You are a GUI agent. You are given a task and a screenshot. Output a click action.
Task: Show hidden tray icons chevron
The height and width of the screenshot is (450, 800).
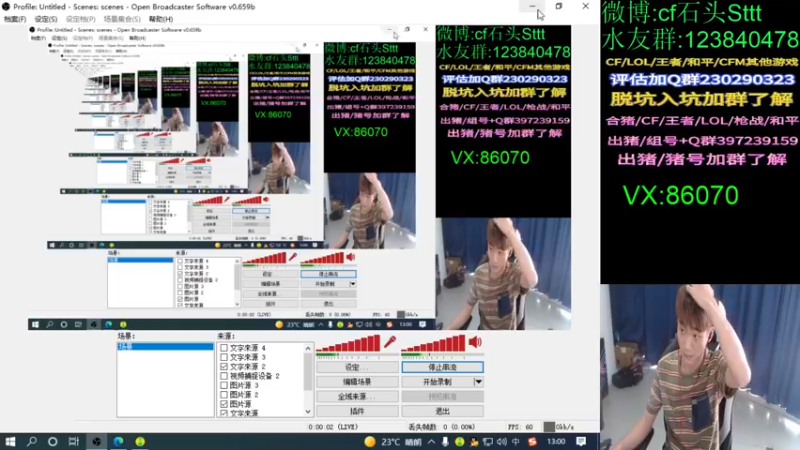pyautogui.click(x=432, y=442)
